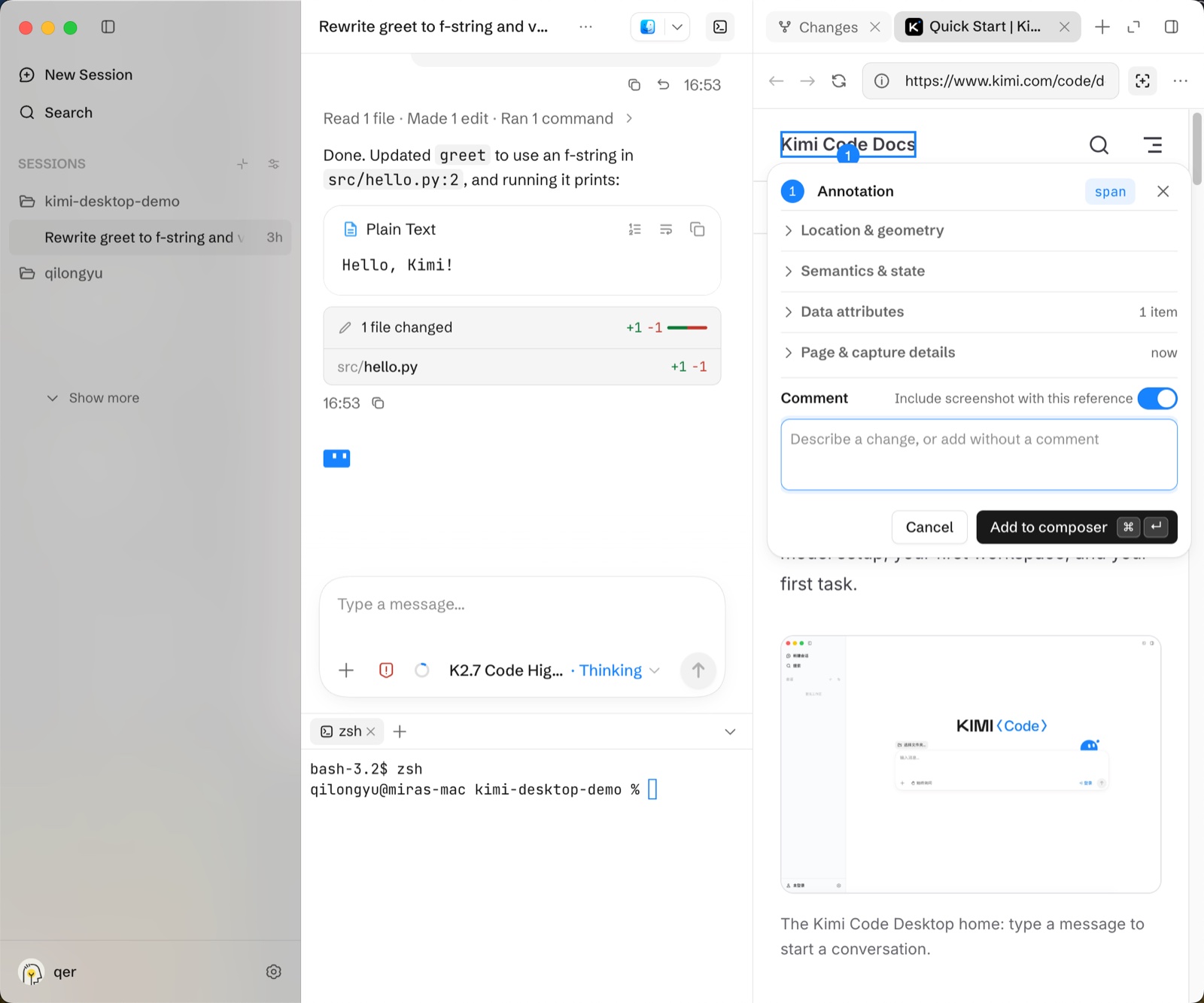Close the Annotation popup
Viewport: 1204px width, 1003px height.
[1163, 191]
